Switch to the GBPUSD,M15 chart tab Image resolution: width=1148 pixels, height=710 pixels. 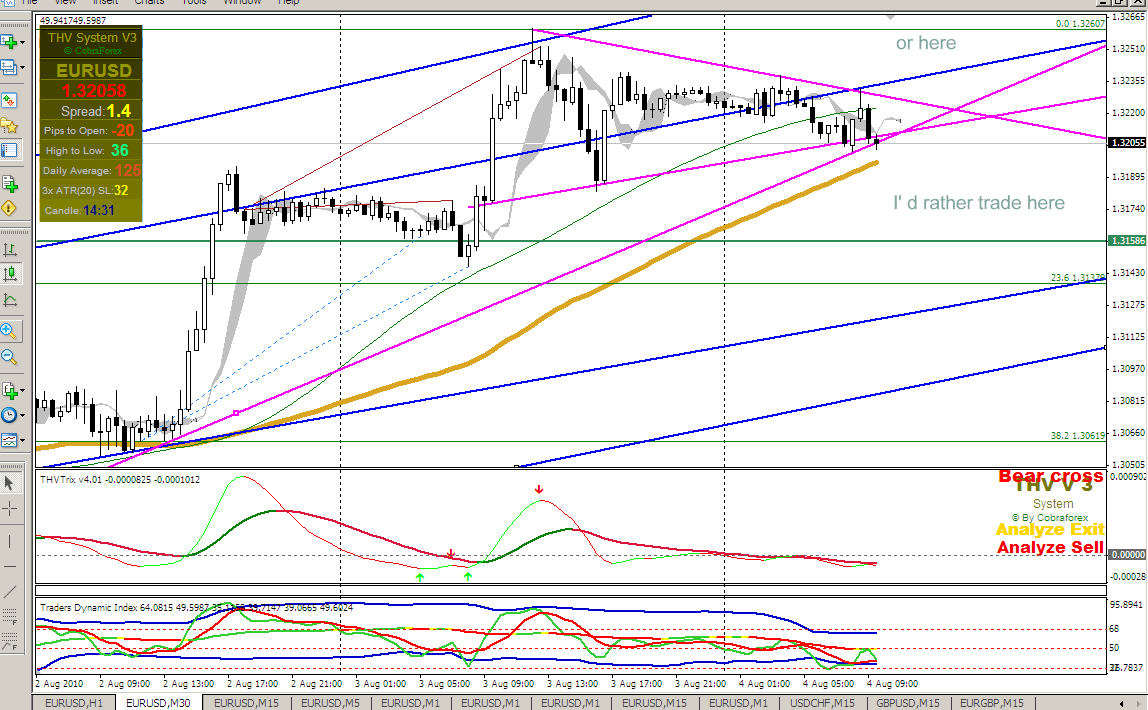(908, 703)
